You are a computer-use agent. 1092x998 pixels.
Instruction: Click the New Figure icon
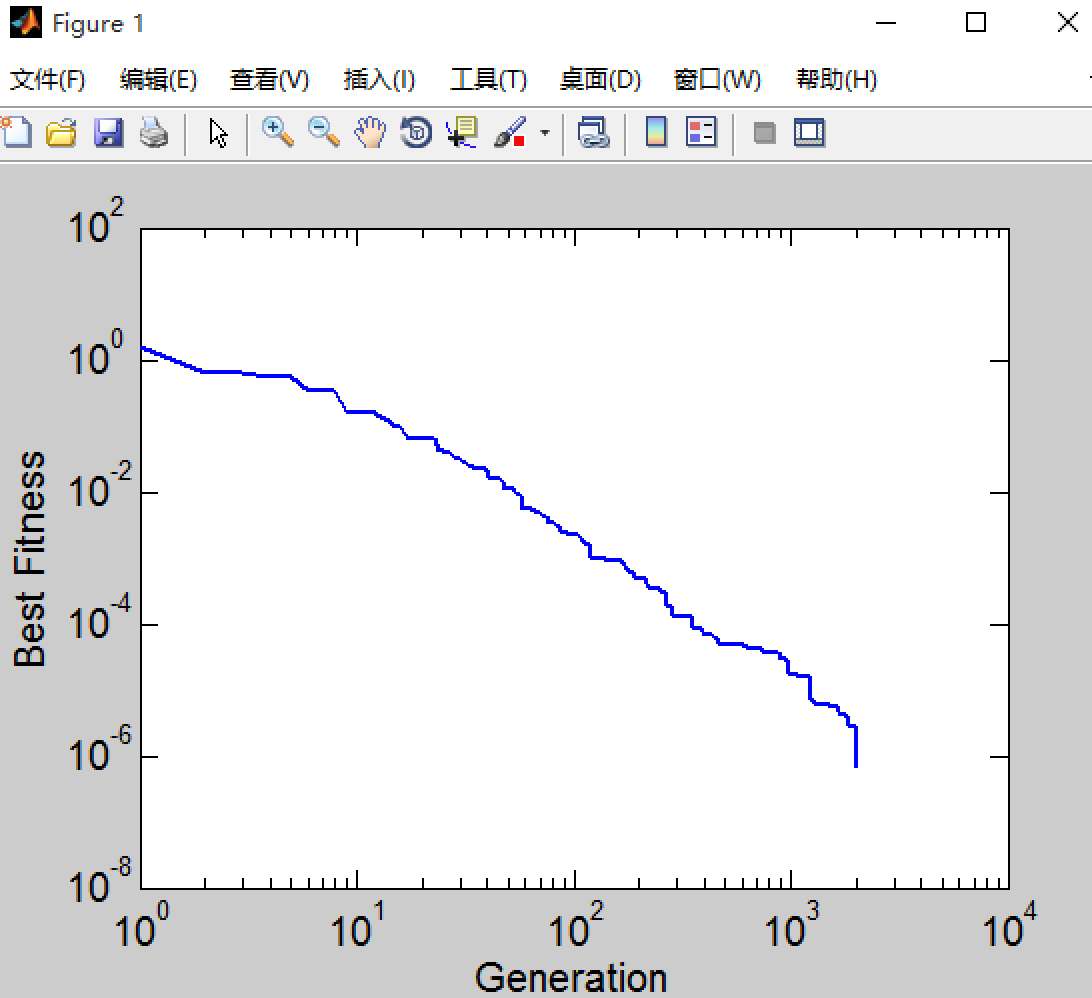tap(15, 132)
